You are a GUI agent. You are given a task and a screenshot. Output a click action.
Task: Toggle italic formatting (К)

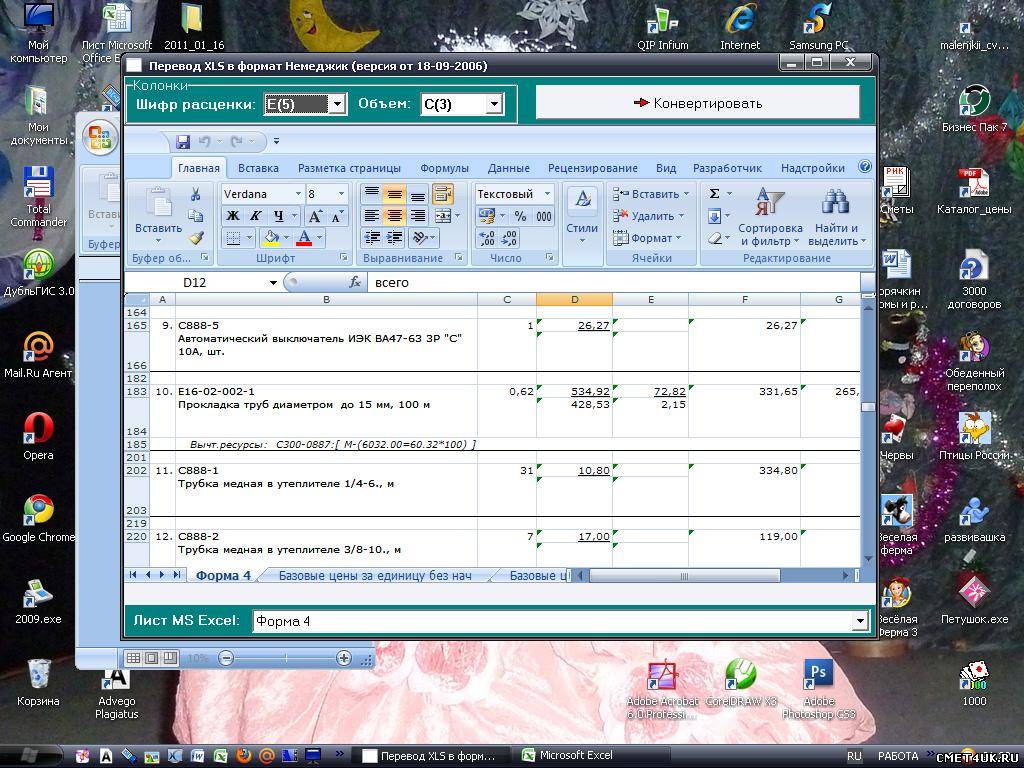pos(256,216)
